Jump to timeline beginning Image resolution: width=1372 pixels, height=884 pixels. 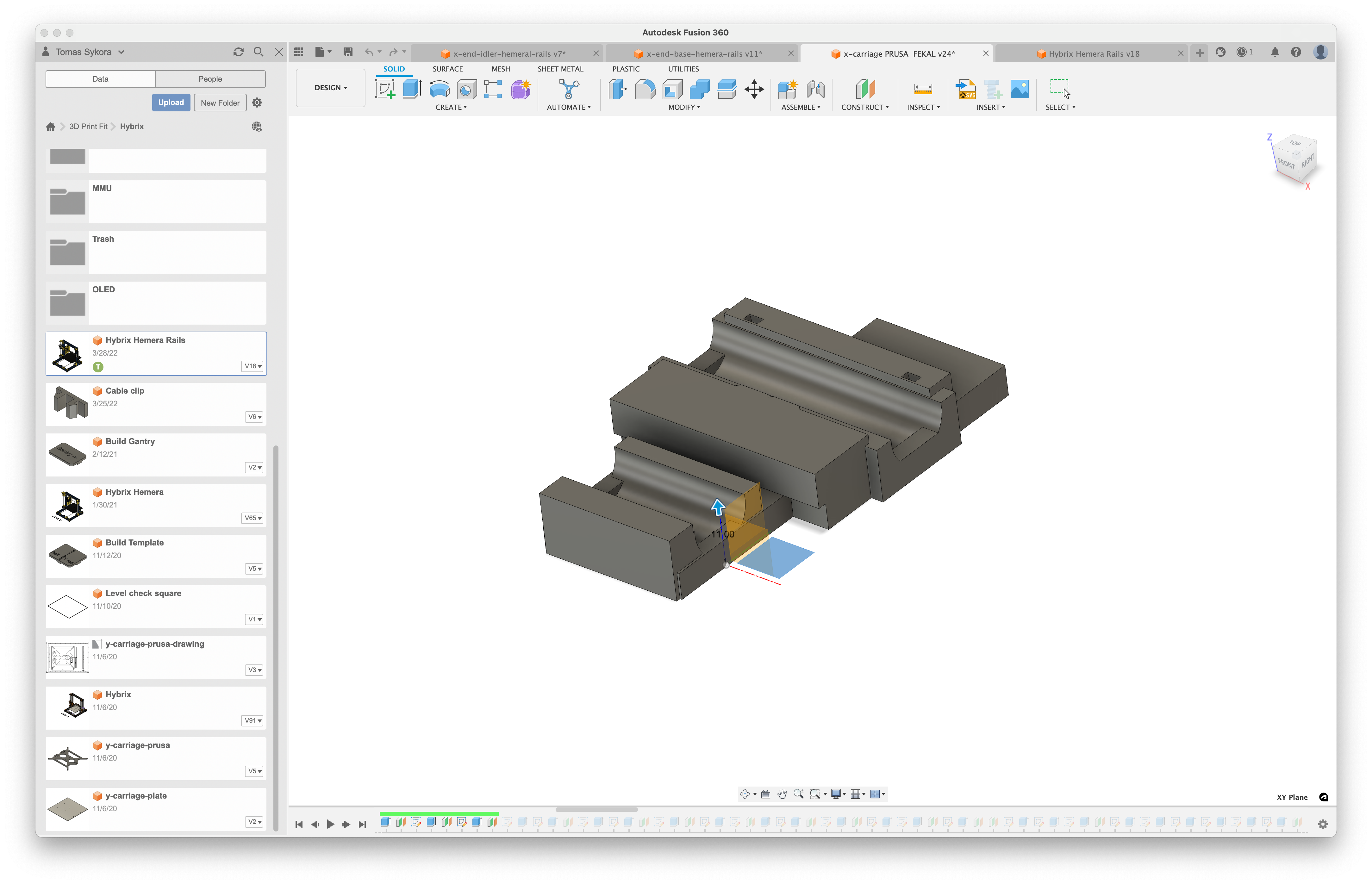pos(298,824)
